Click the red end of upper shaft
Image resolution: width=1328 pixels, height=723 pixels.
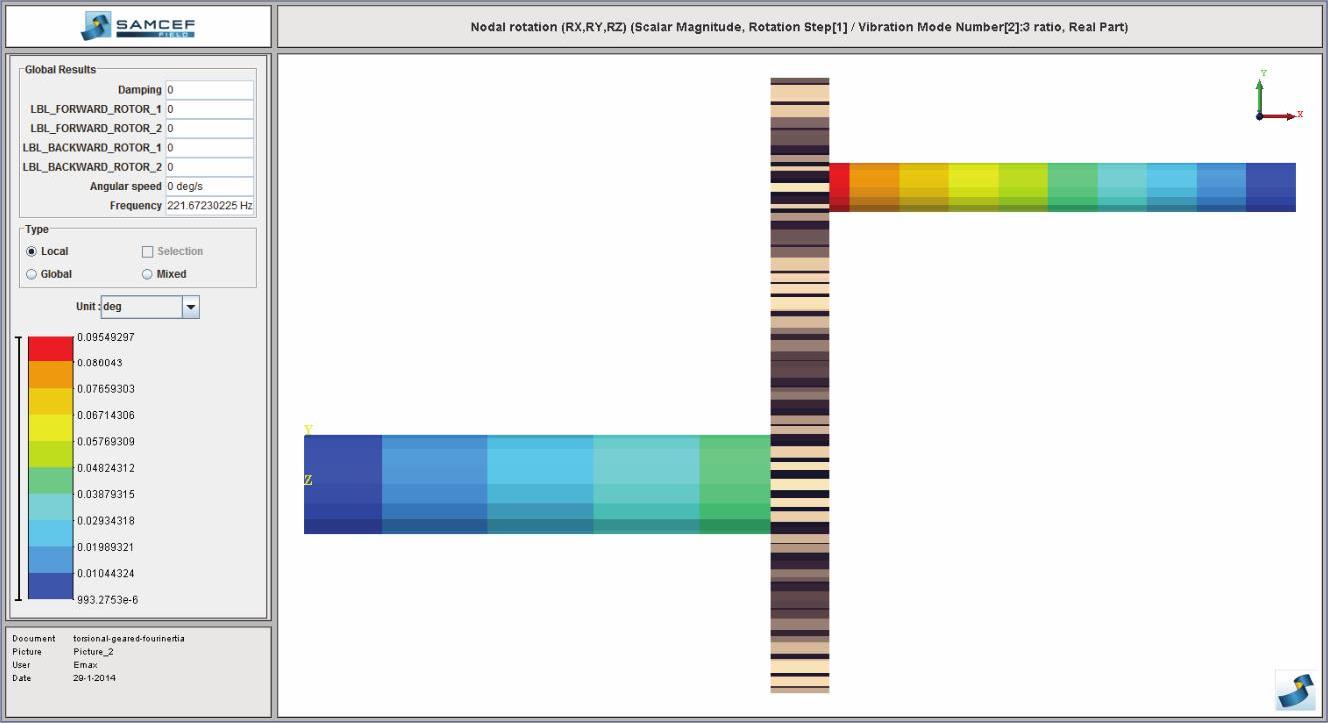pyautogui.click(x=839, y=187)
